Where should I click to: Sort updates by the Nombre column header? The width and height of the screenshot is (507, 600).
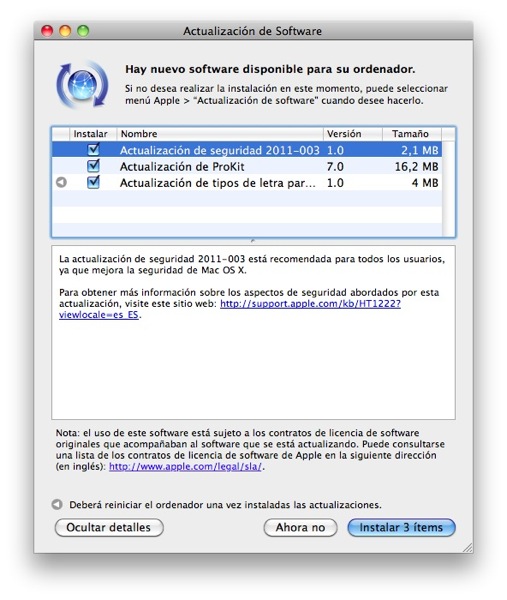coord(220,134)
